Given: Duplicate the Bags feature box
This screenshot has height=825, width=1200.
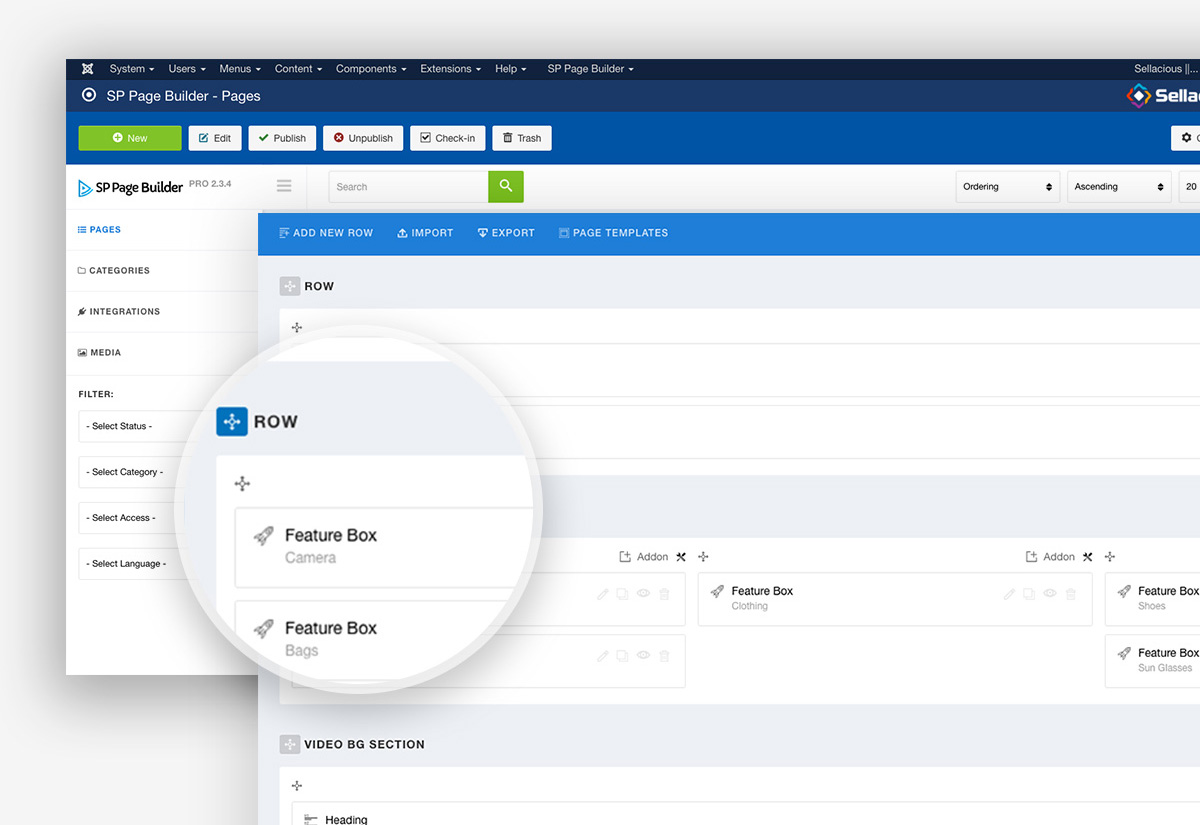Looking at the screenshot, I should tap(623, 656).
